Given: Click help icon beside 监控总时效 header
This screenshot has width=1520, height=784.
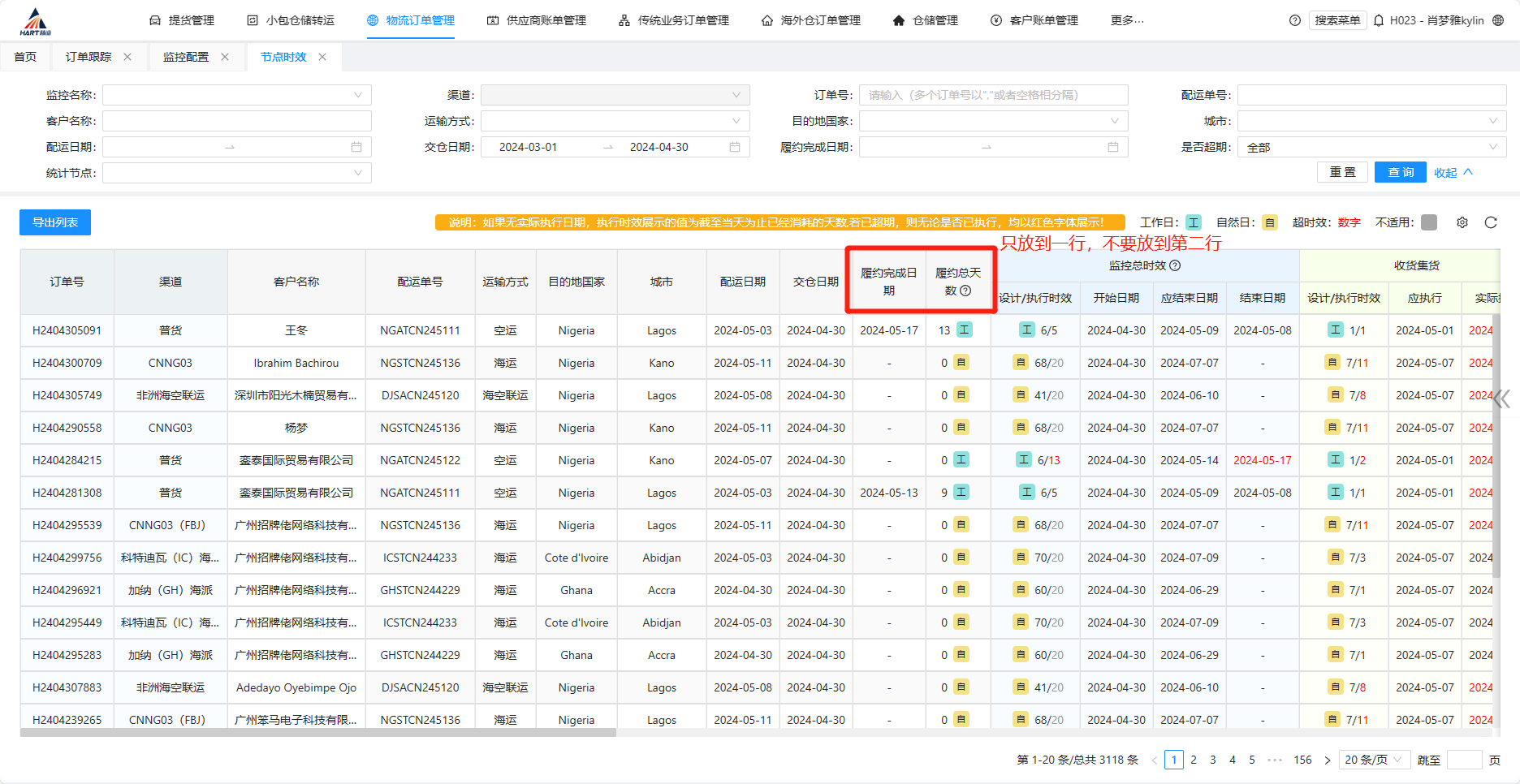Looking at the screenshot, I should 1175,265.
